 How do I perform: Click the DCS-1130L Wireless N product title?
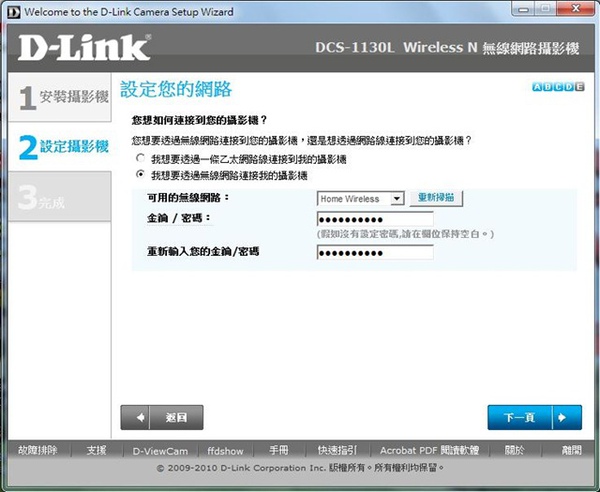tap(447, 48)
